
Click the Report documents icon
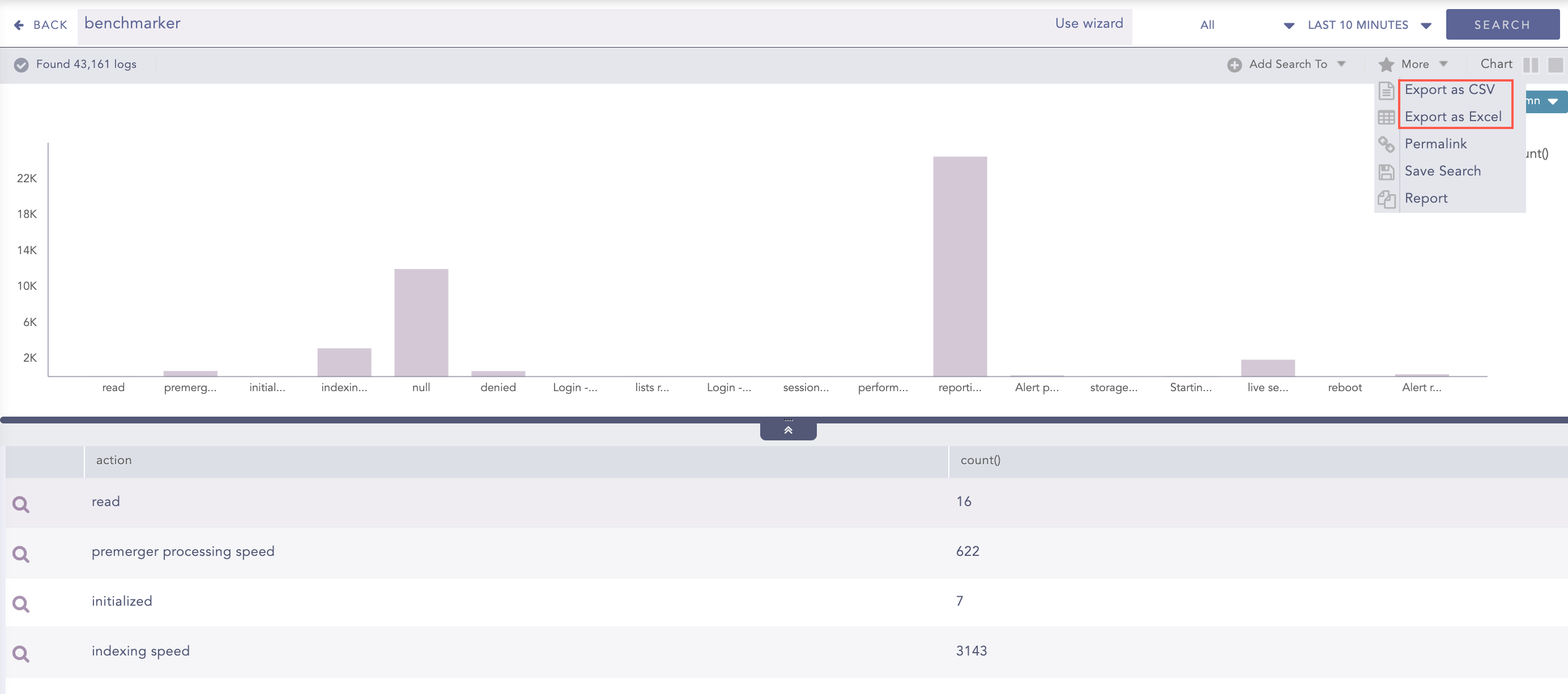click(x=1386, y=199)
